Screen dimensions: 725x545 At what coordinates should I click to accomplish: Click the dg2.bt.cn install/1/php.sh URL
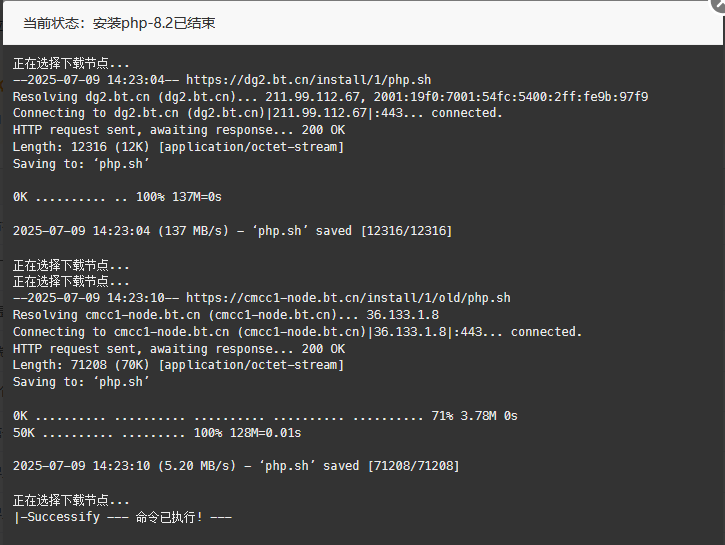tap(308, 80)
